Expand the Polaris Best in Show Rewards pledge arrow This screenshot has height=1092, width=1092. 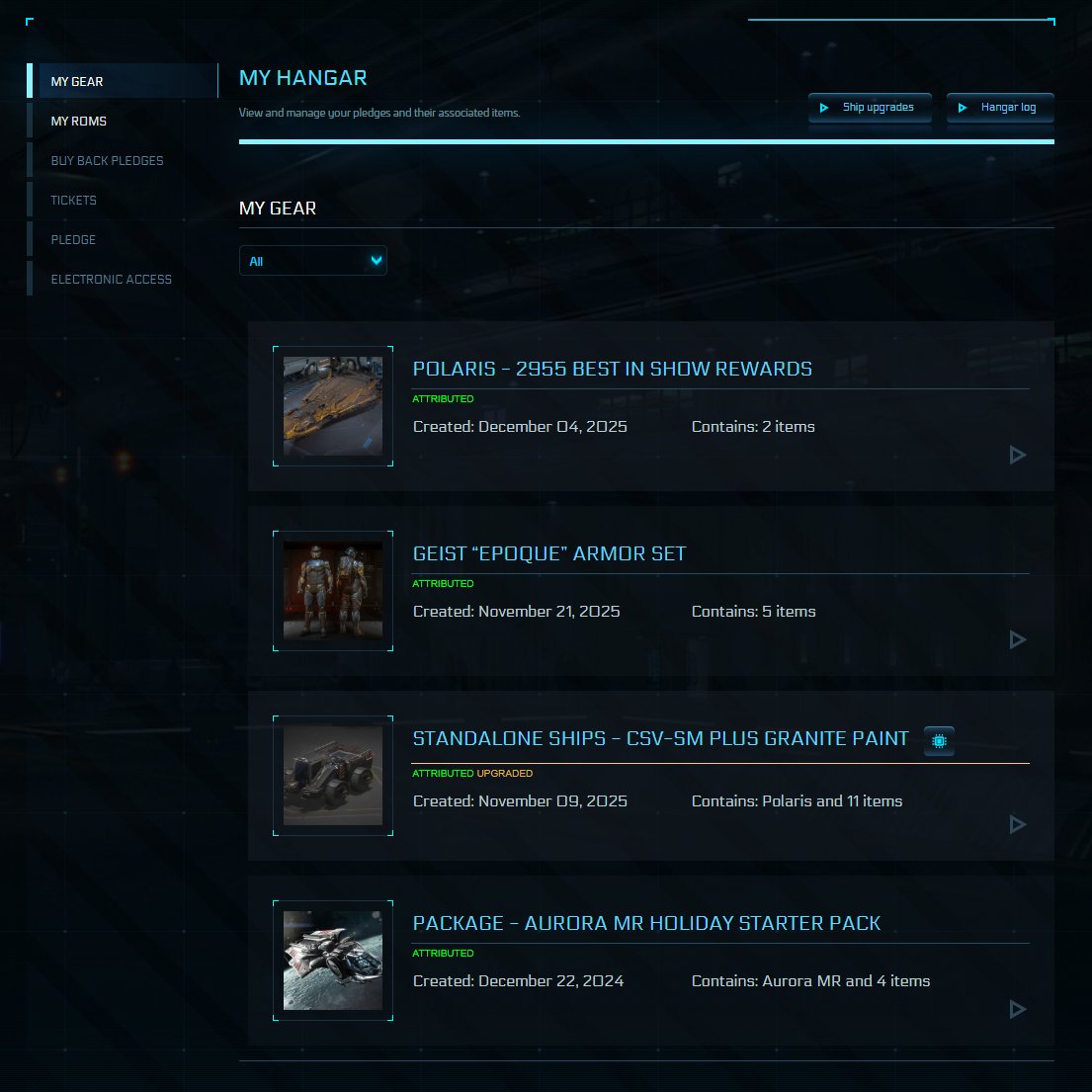point(1018,455)
